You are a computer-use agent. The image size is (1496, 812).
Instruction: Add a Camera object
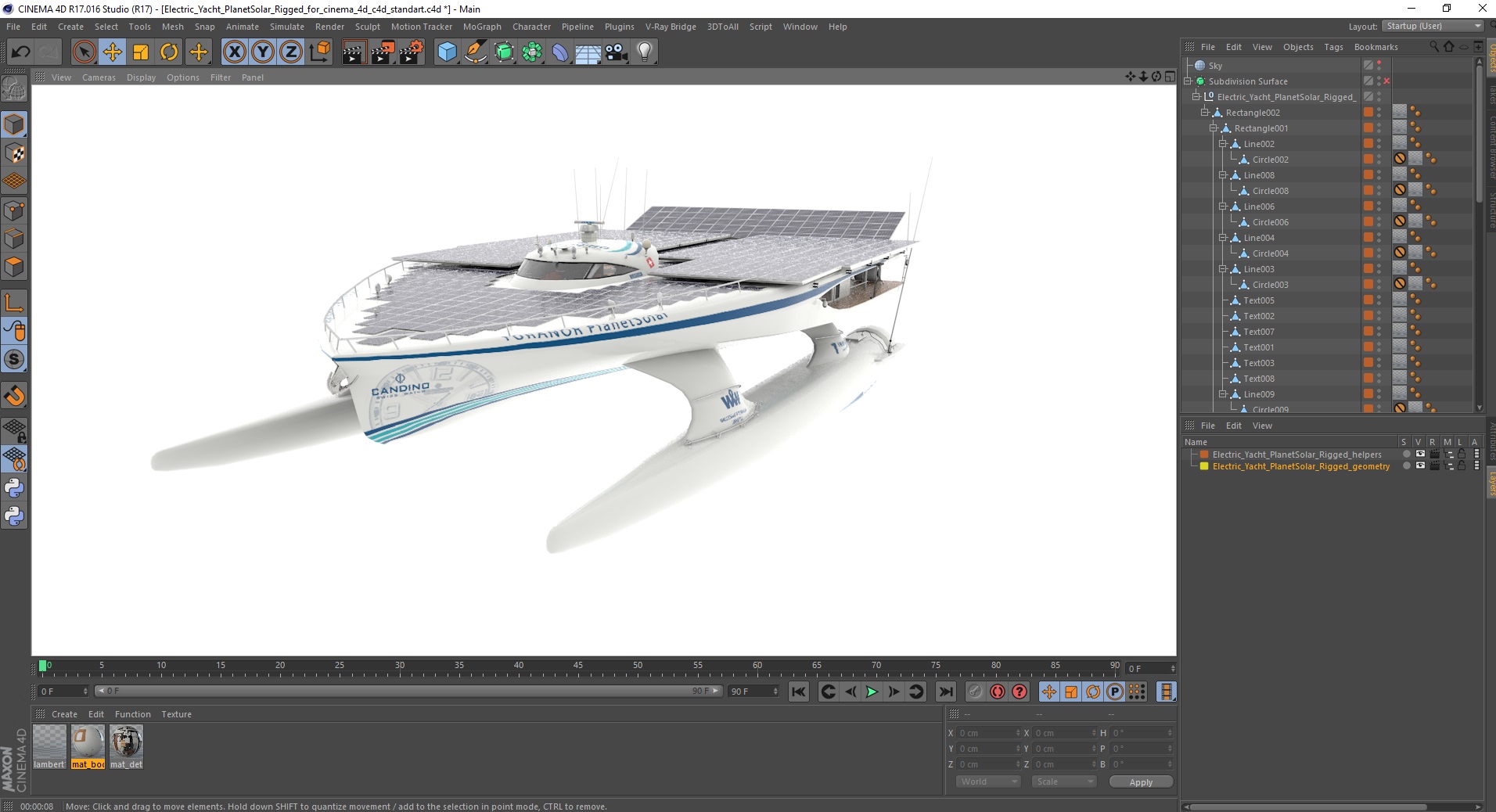[x=617, y=52]
